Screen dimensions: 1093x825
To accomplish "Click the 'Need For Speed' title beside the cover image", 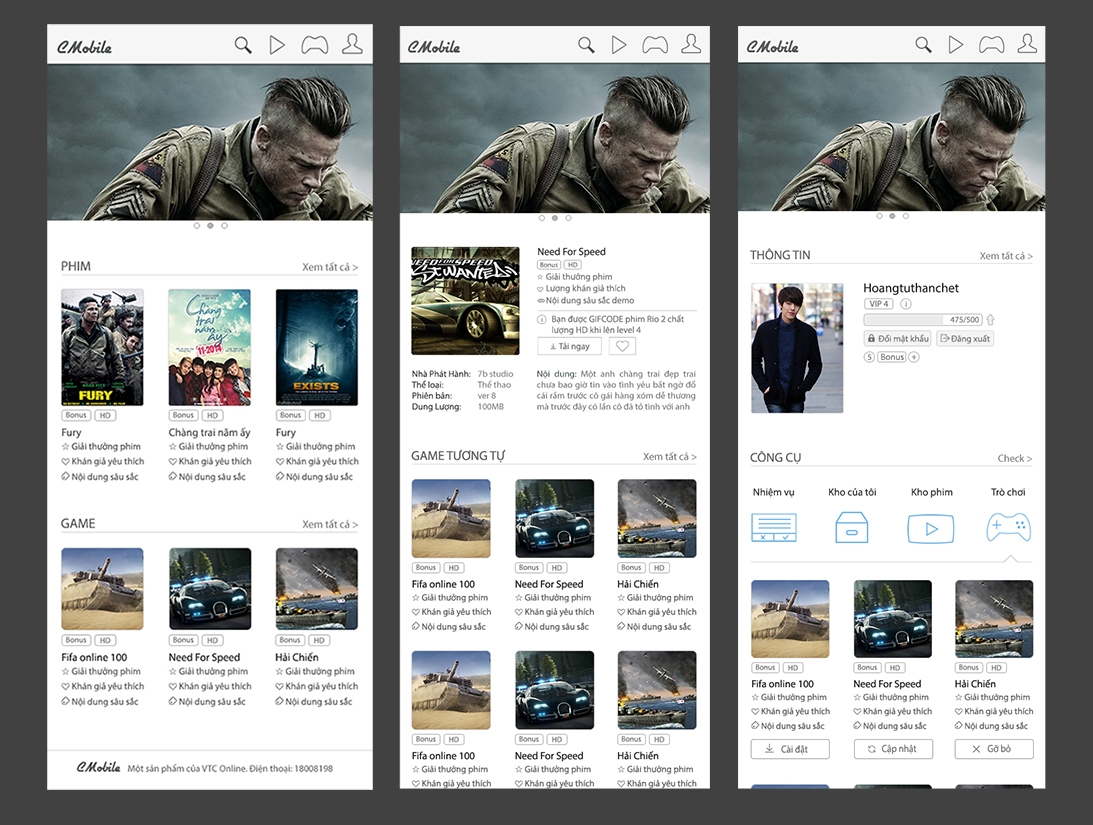I will (571, 252).
